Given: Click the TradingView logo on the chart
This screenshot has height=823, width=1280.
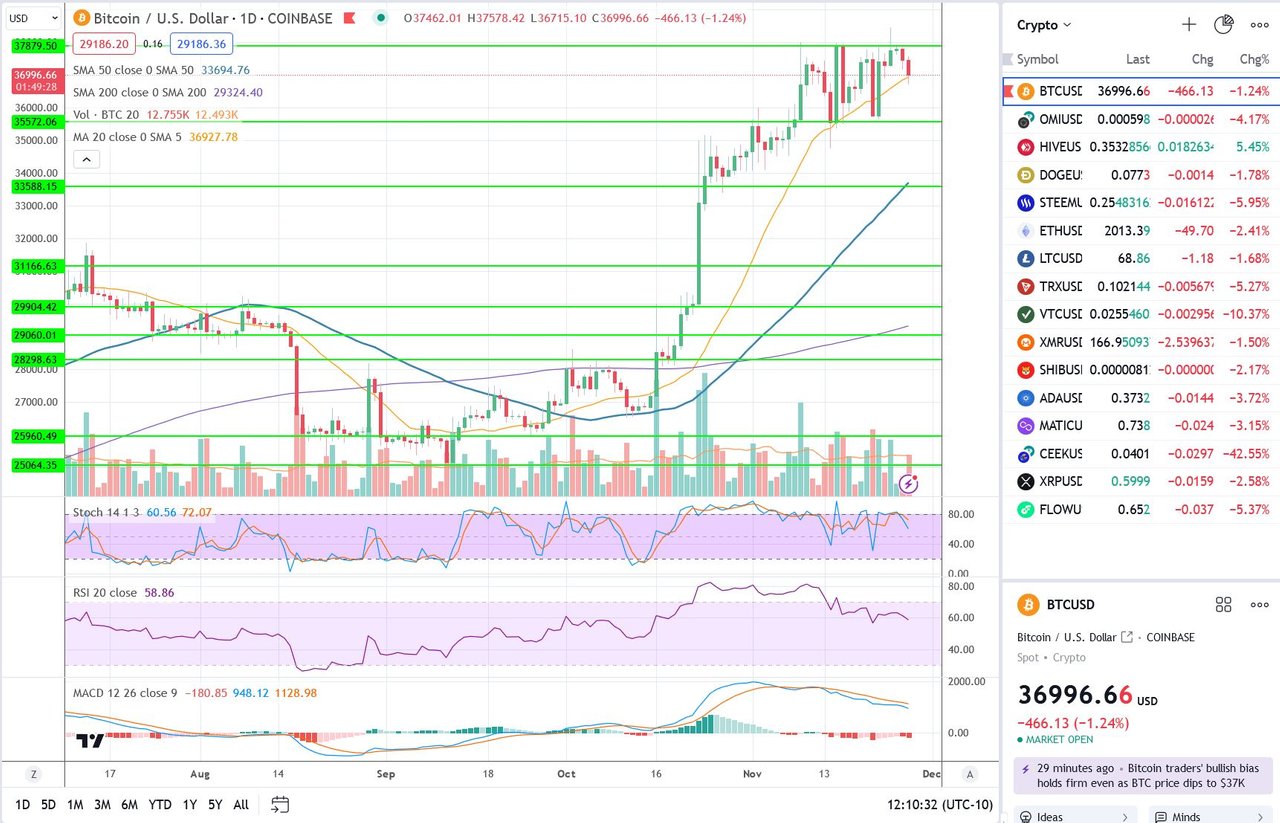Looking at the screenshot, I should (x=91, y=741).
